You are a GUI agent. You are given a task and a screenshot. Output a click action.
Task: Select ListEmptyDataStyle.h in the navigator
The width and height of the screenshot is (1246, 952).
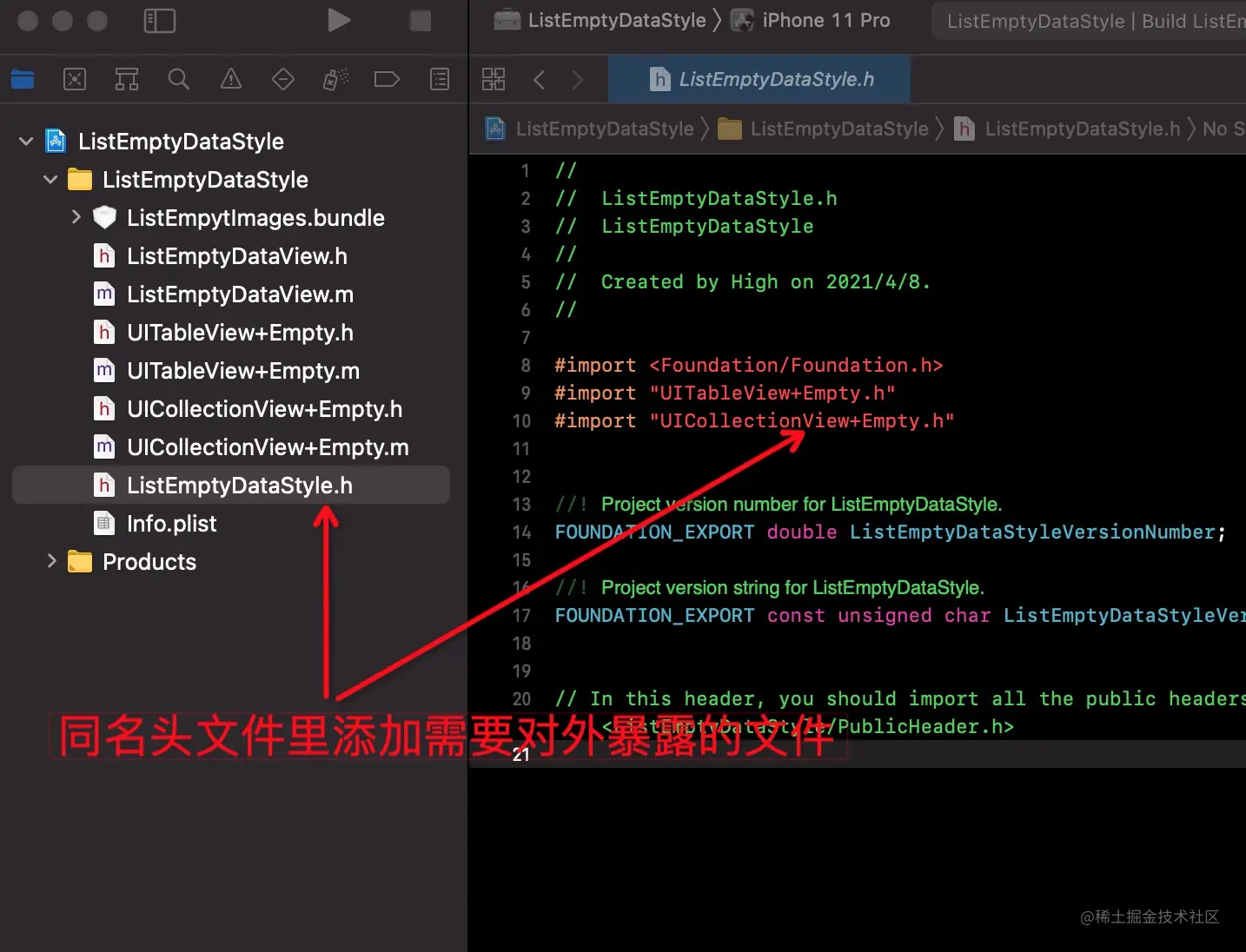(x=231, y=485)
